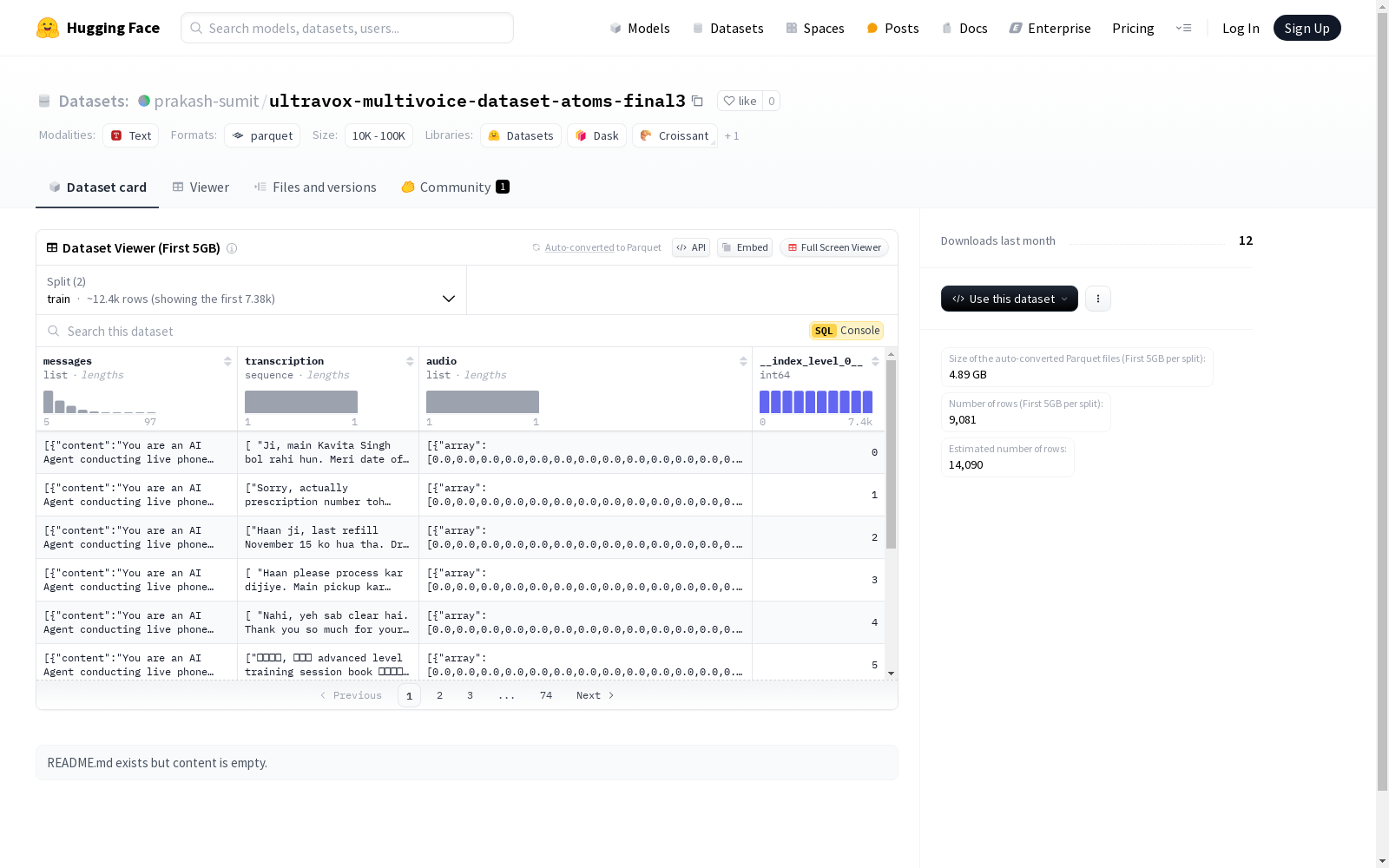
Task: Click the Sign Up button
Action: (1307, 28)
